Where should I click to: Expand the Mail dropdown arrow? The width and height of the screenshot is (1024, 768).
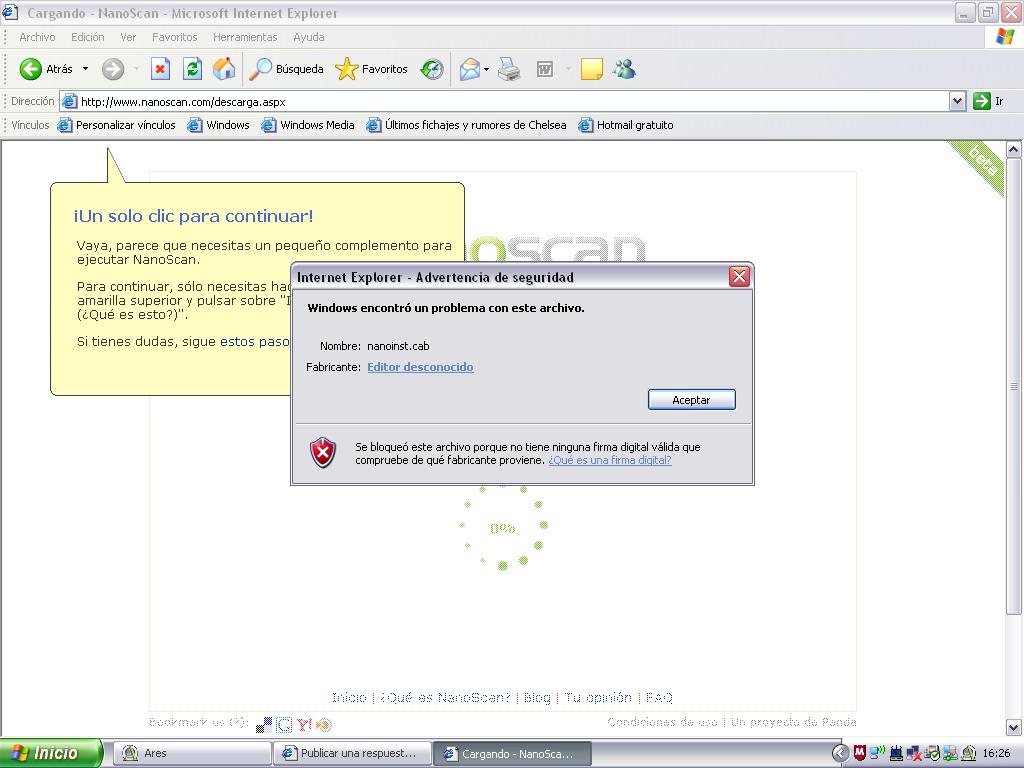(487, 69)
